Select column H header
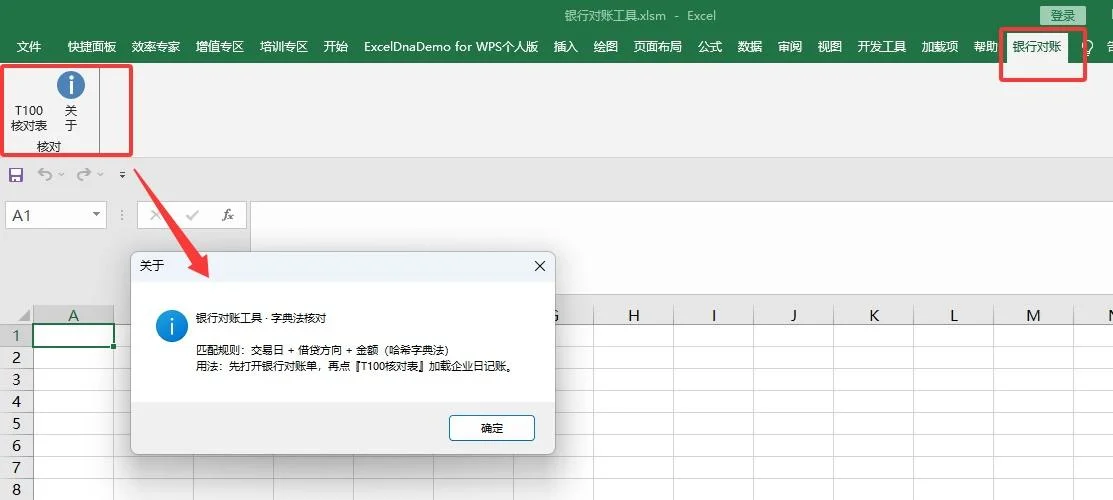1113x500 pixels. [x=634, y=315]
